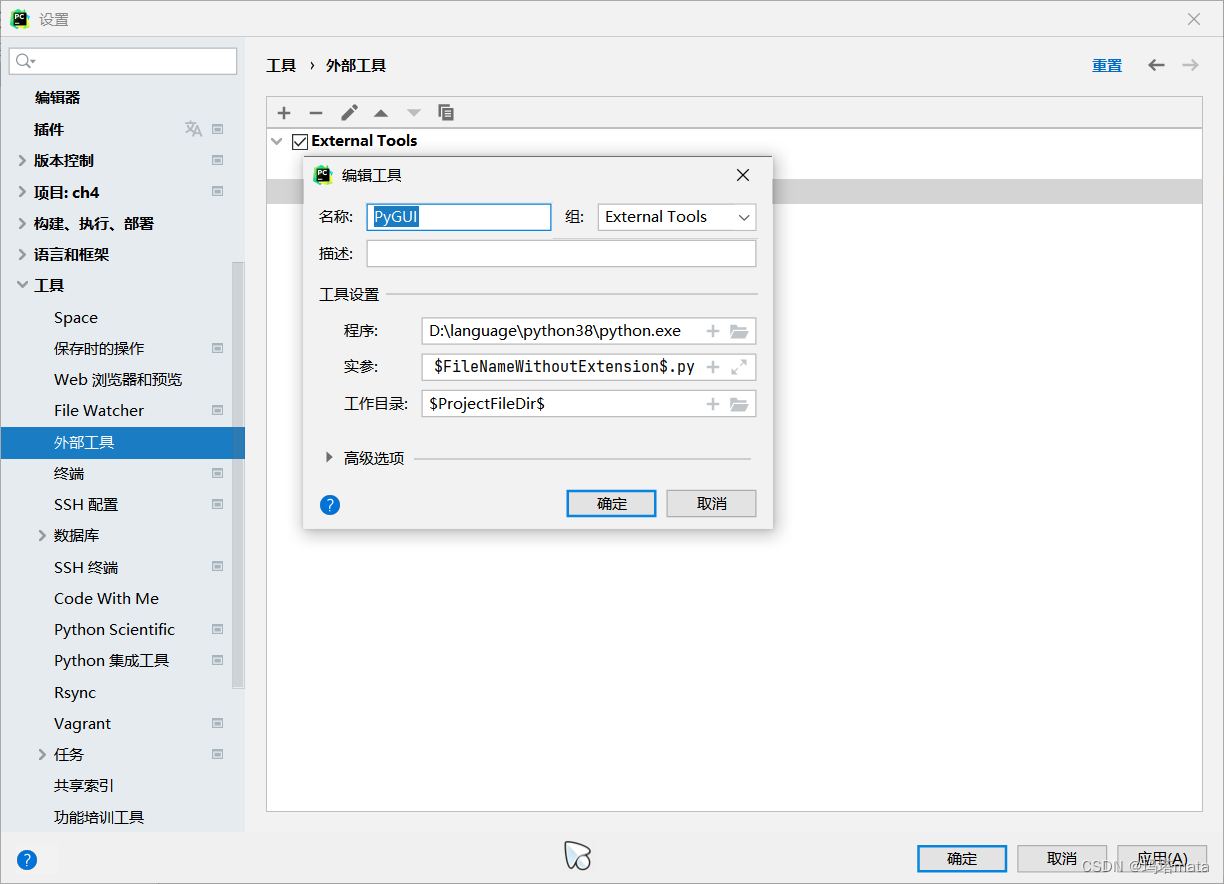Open Web 浏览器和预览 settings

tap(118, 379)
